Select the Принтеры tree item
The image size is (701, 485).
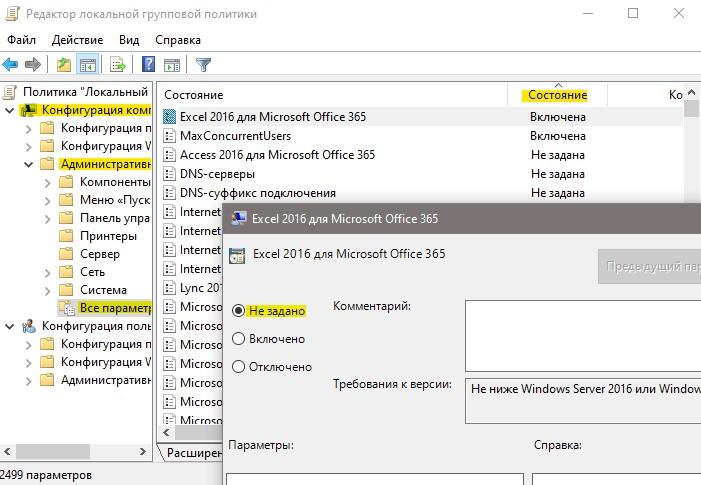108,236
